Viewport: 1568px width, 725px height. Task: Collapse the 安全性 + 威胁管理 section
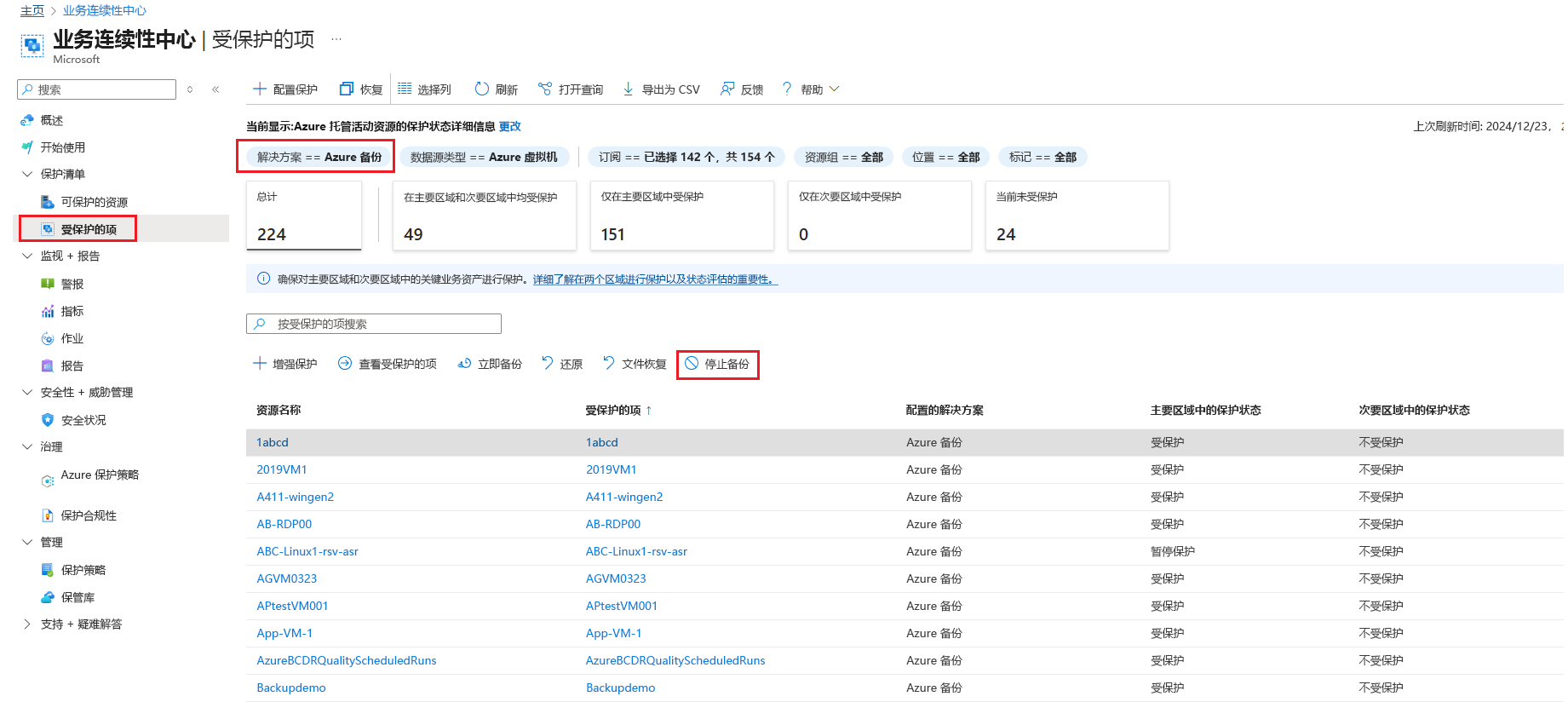tap(27, 392)
